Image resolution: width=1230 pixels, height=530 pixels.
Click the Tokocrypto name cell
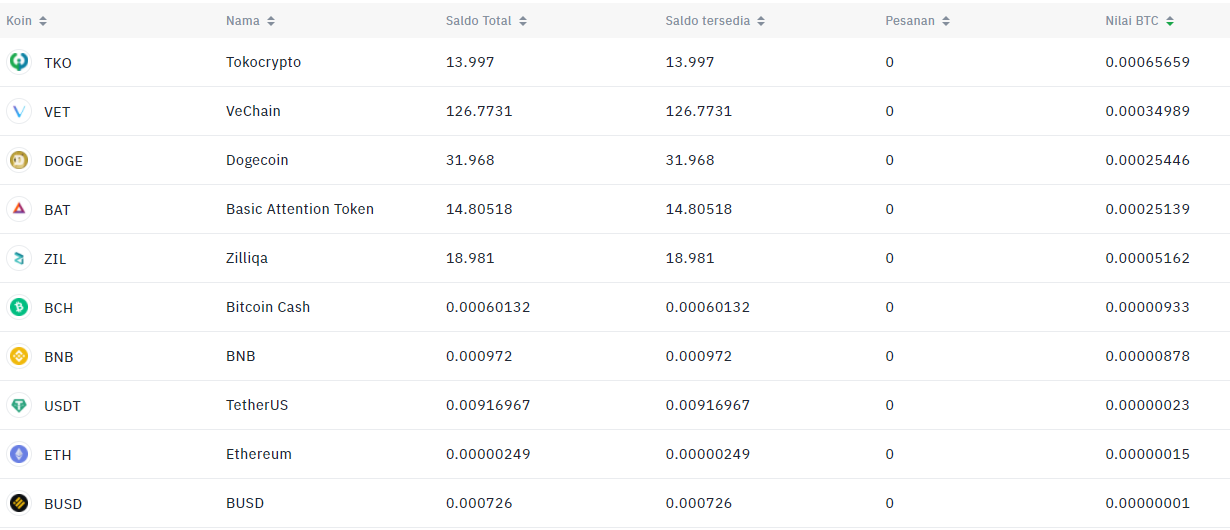click(x=263, y=62)
